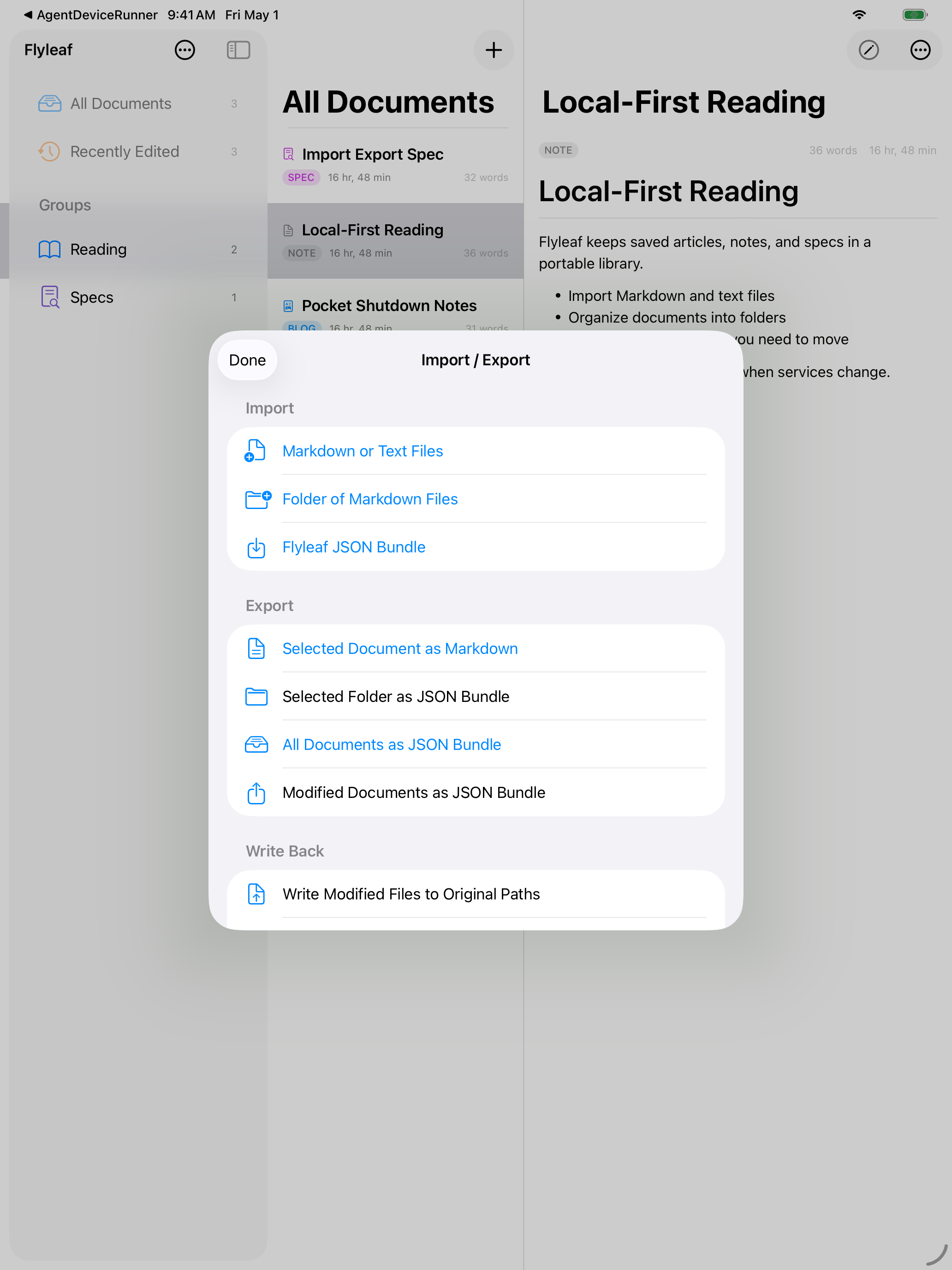Screen dimensions: 952x1270
Task: Click the Import Export Spec row icon
Action: 288,155
